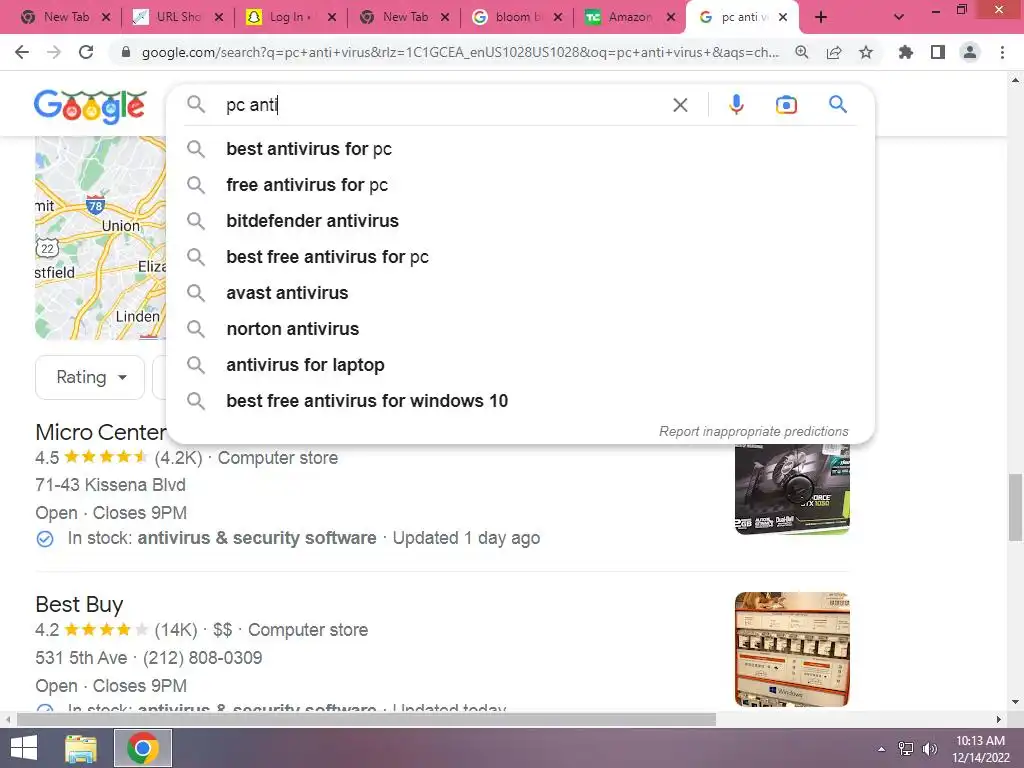Screen dimensions: 1024x768
Task: Click the scroll right arrow of horizontal scrollbar
Action: (999, 719)
